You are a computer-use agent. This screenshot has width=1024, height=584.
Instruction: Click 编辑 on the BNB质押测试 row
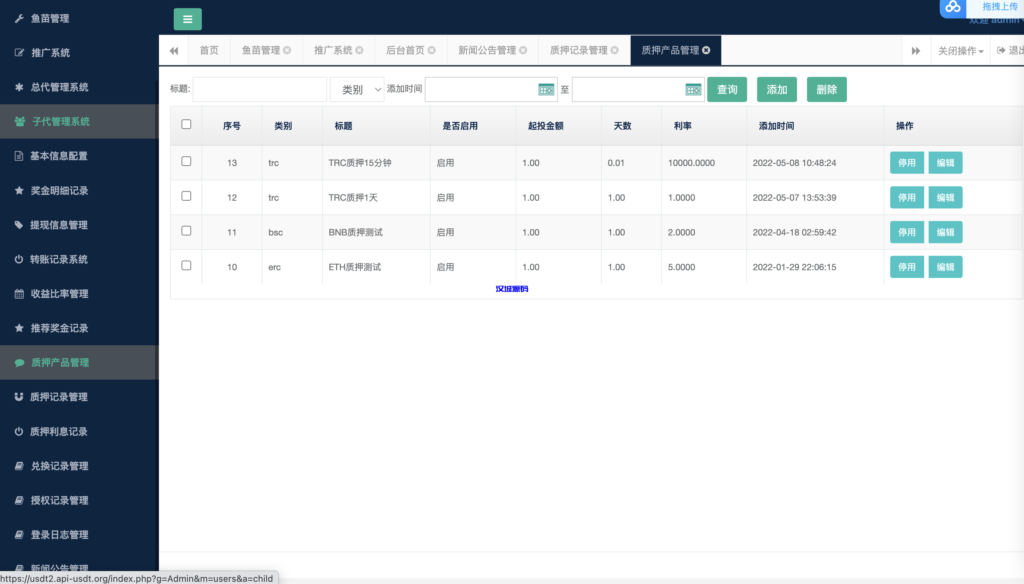point(944,231)
